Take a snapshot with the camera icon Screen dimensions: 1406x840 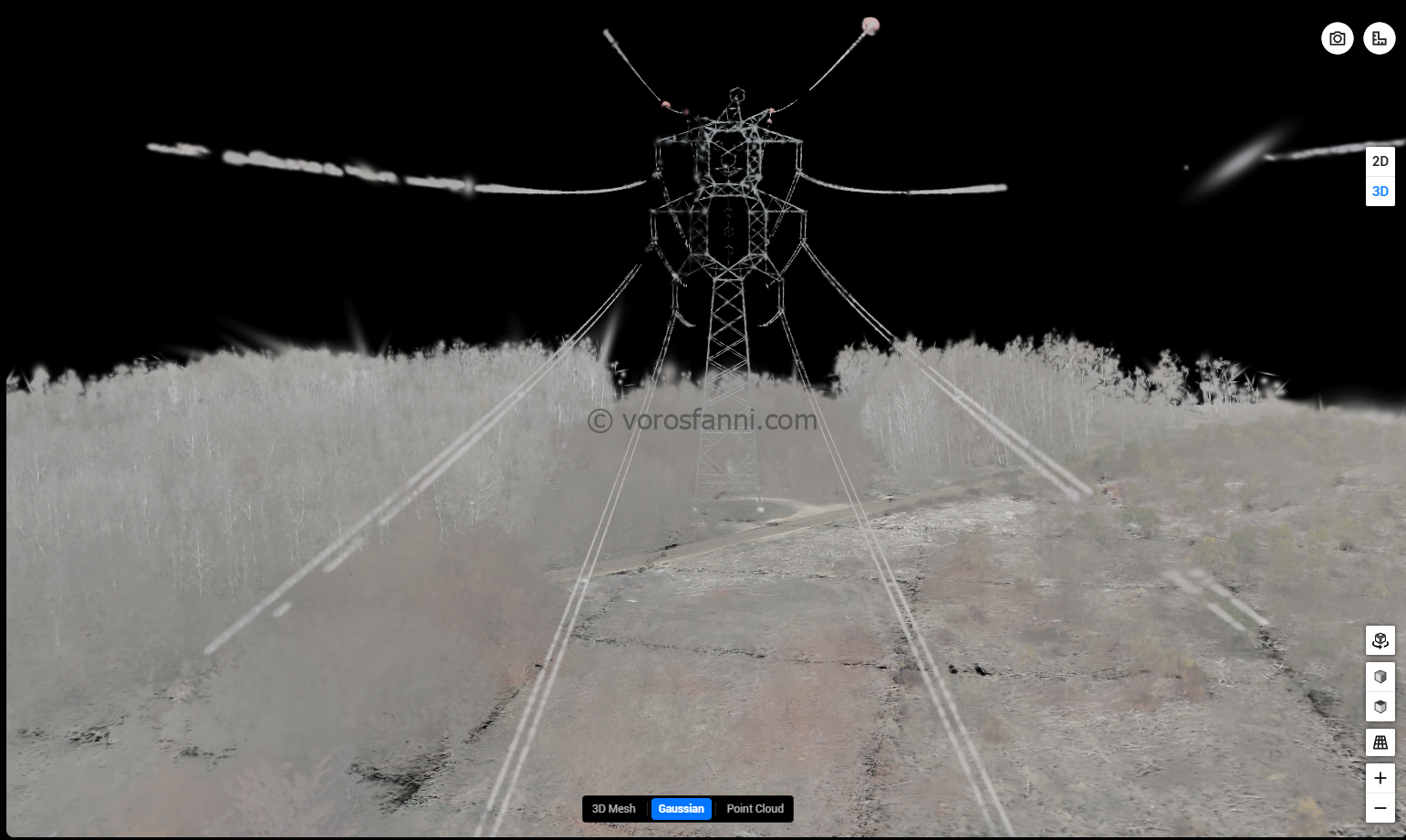click(1337, 38)
